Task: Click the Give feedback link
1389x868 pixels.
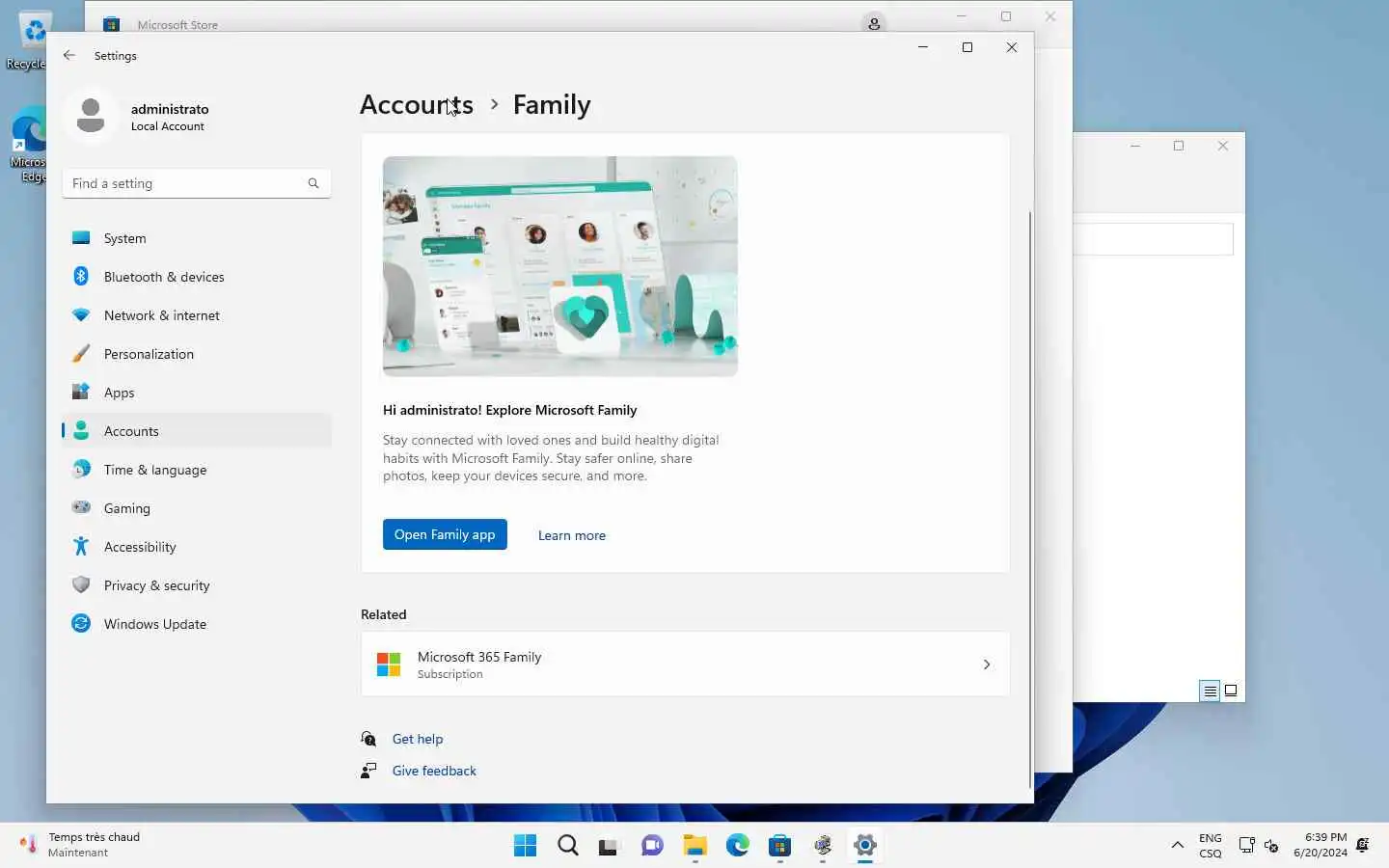Action: [x=434, y=771]
